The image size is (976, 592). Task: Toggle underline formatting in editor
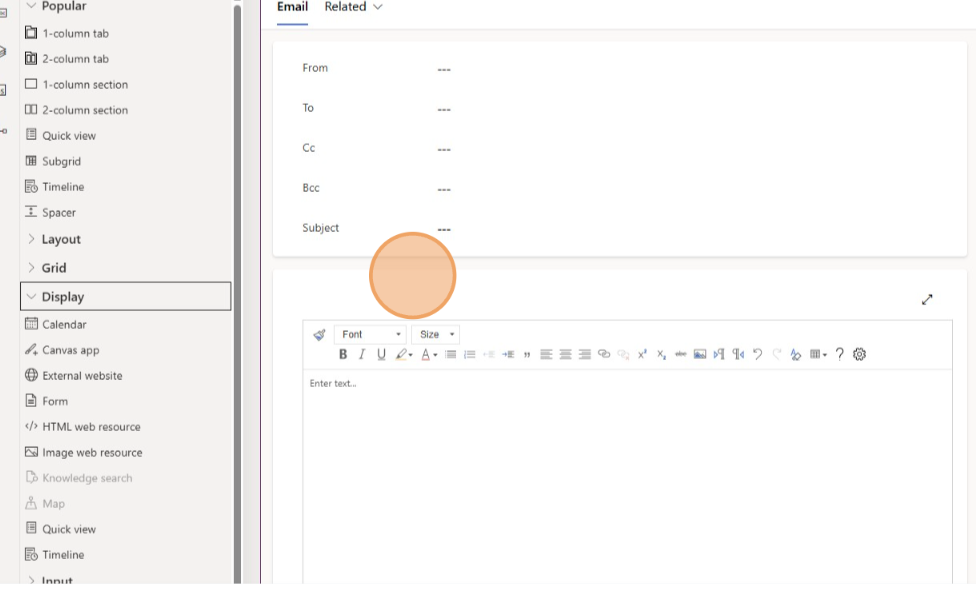coord(381,354)
